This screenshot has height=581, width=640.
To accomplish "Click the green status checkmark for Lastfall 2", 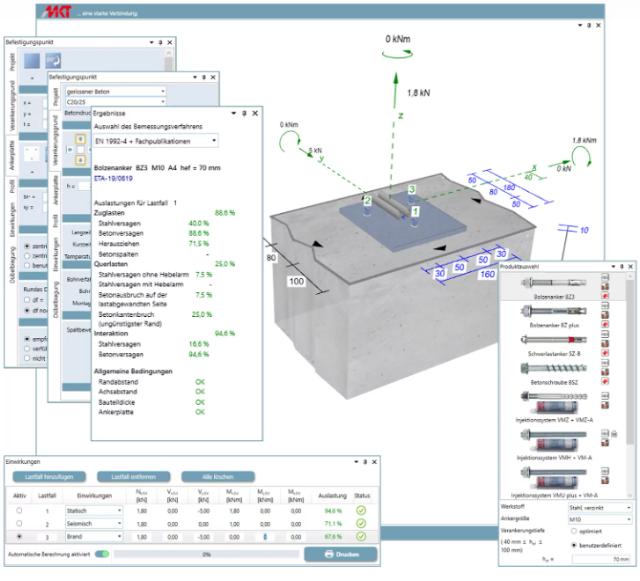I will point(361,523).
